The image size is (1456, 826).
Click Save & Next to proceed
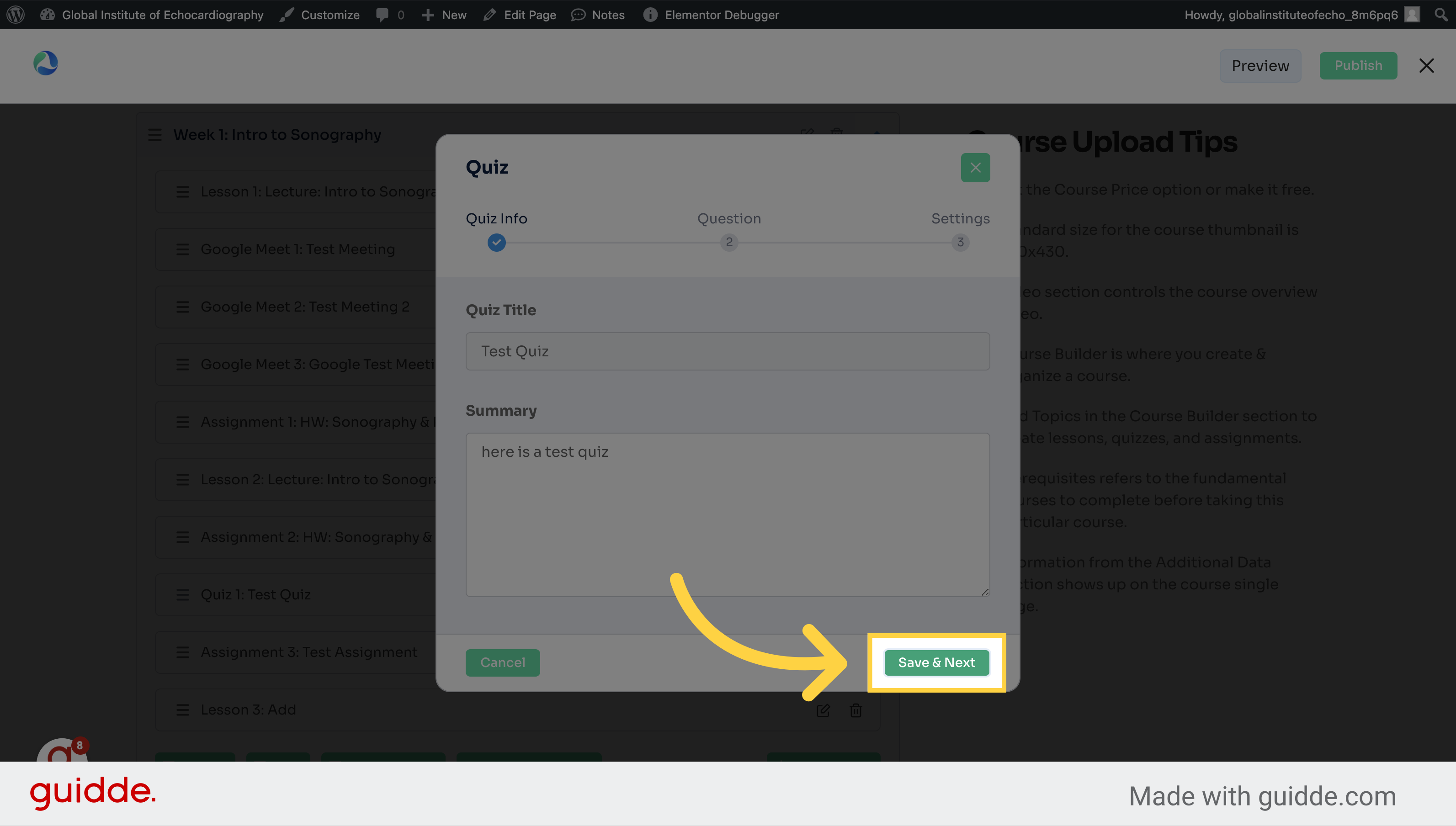coord(936,662)
